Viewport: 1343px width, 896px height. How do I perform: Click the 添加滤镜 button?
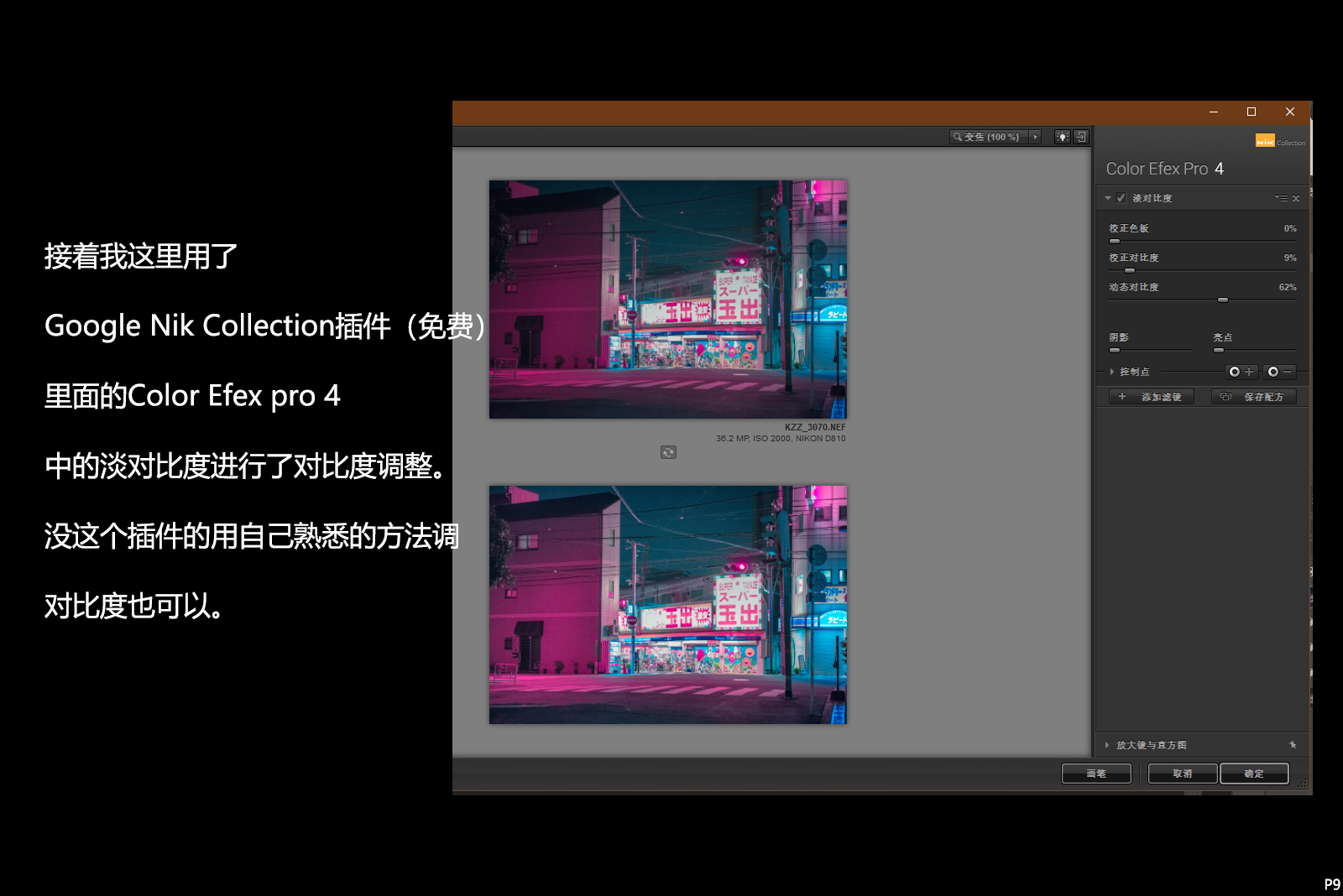[1151, 397]
